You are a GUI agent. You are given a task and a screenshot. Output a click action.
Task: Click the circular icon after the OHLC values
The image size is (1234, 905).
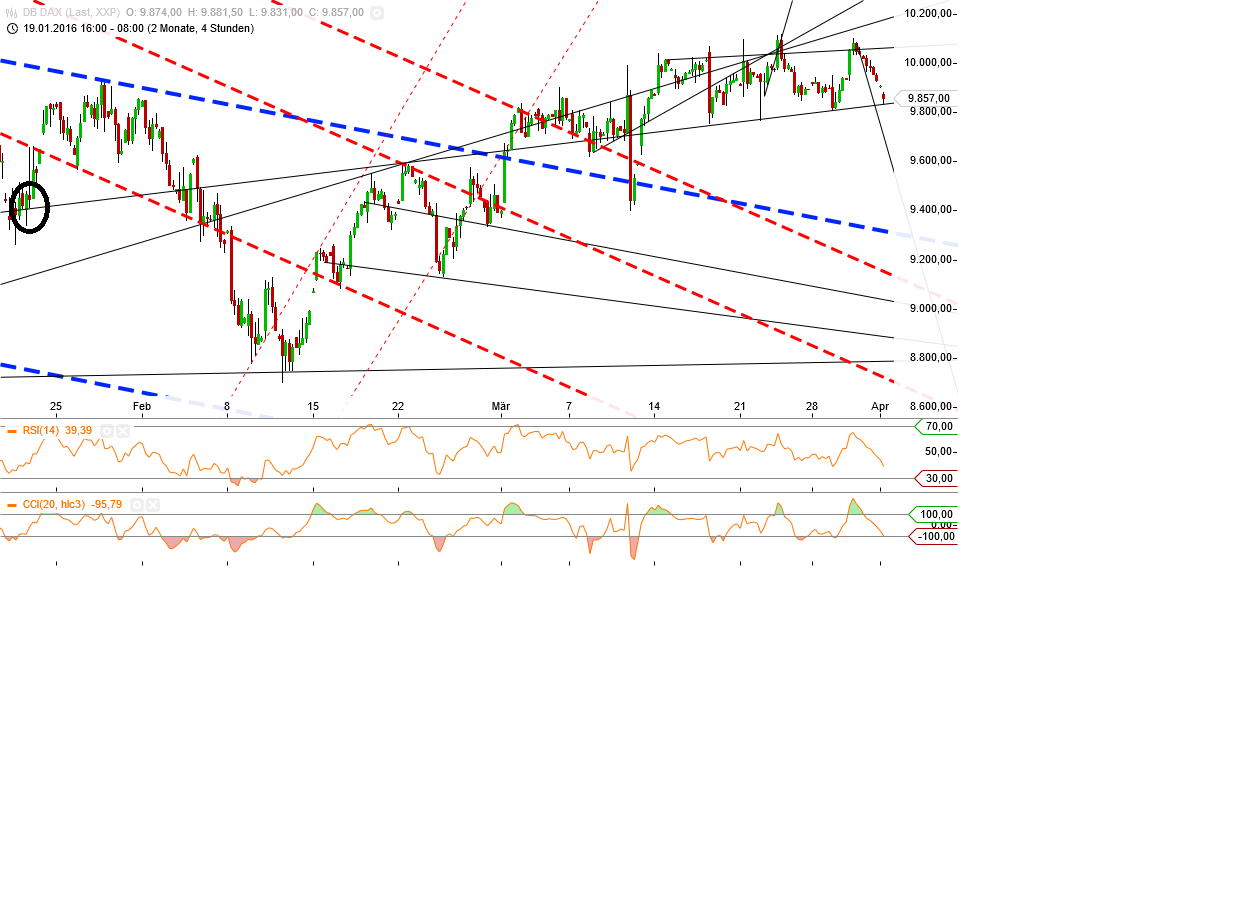(376, 12)
